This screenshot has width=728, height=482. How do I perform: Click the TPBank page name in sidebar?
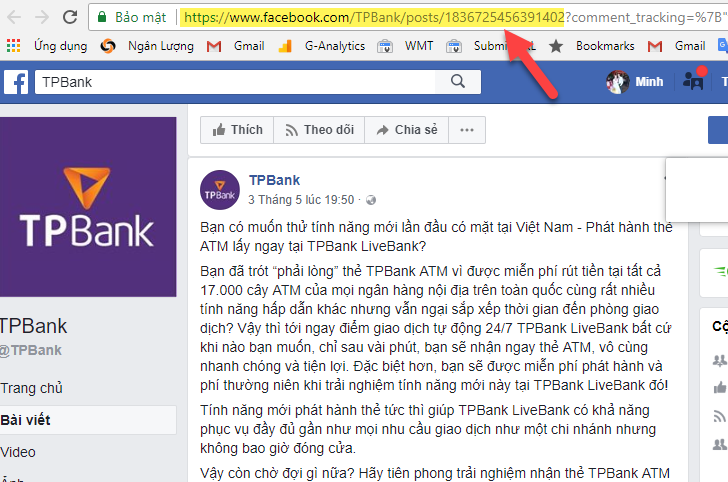[33, 326]
